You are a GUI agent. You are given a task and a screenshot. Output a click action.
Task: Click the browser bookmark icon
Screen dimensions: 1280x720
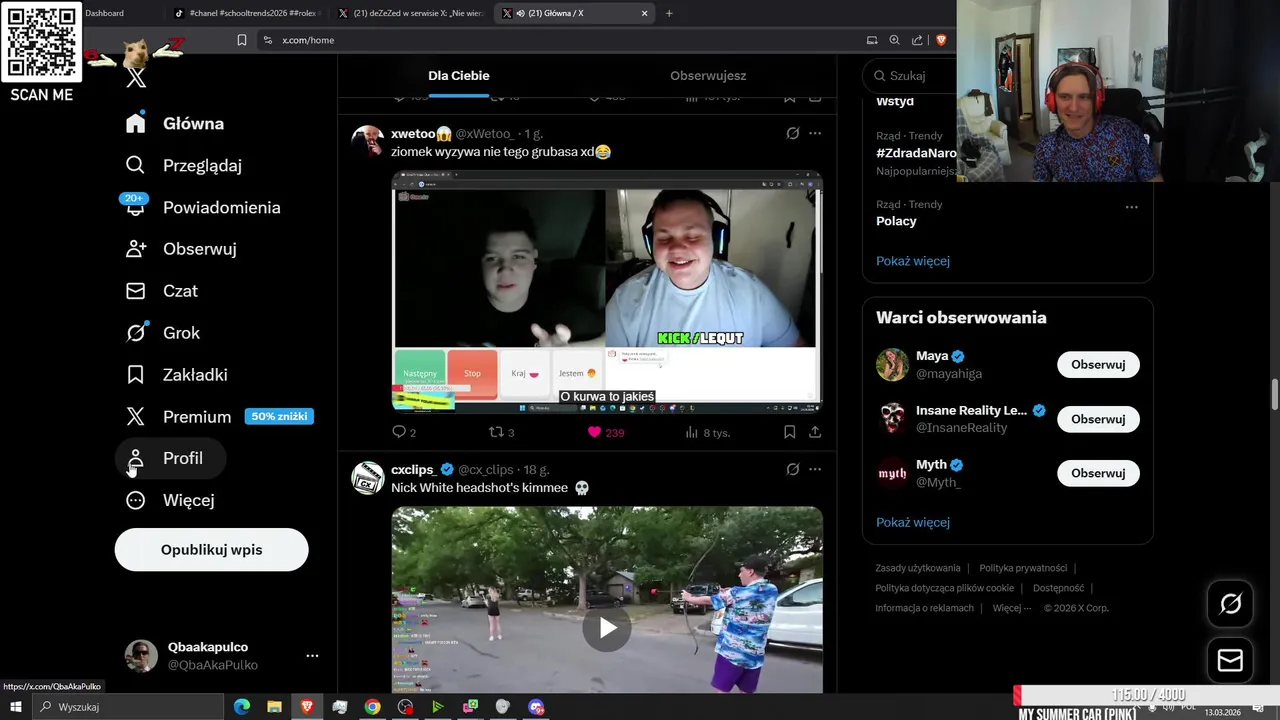click(242, 40)
